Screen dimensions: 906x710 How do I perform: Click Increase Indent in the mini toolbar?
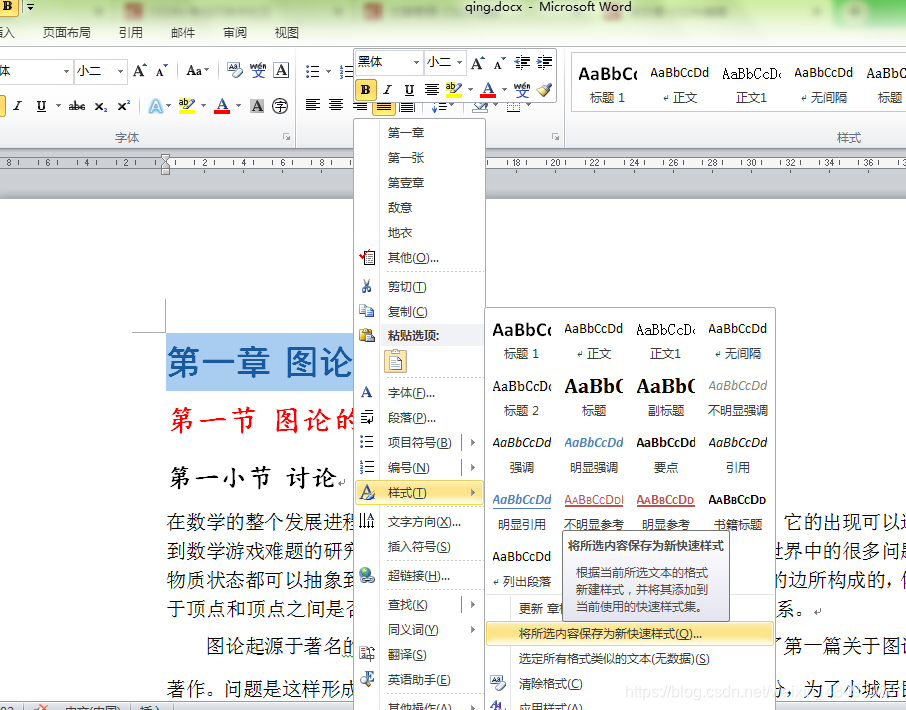click(544, 62)
